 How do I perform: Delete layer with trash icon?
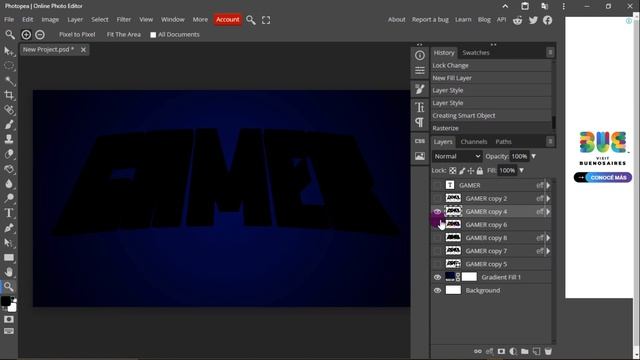(x=548, y=351)
